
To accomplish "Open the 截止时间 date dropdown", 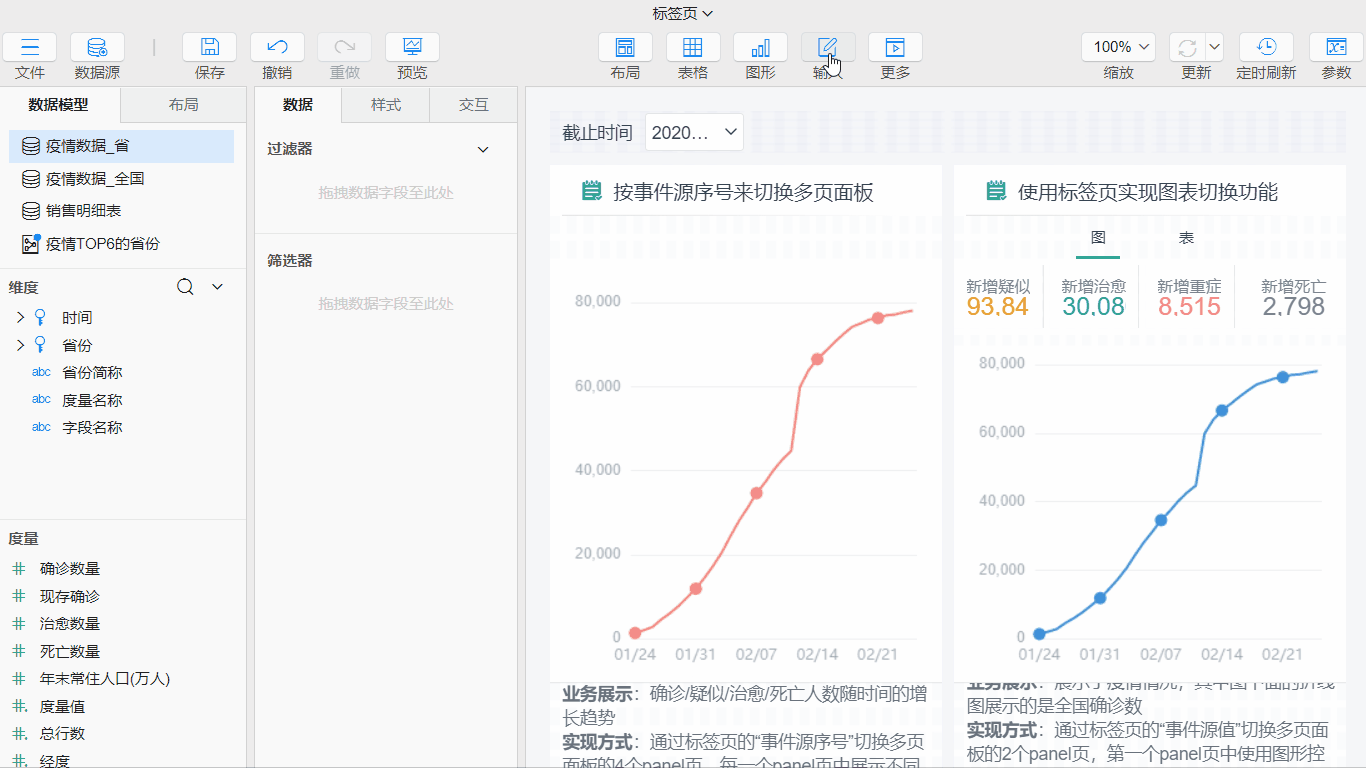I will [694, 132].
